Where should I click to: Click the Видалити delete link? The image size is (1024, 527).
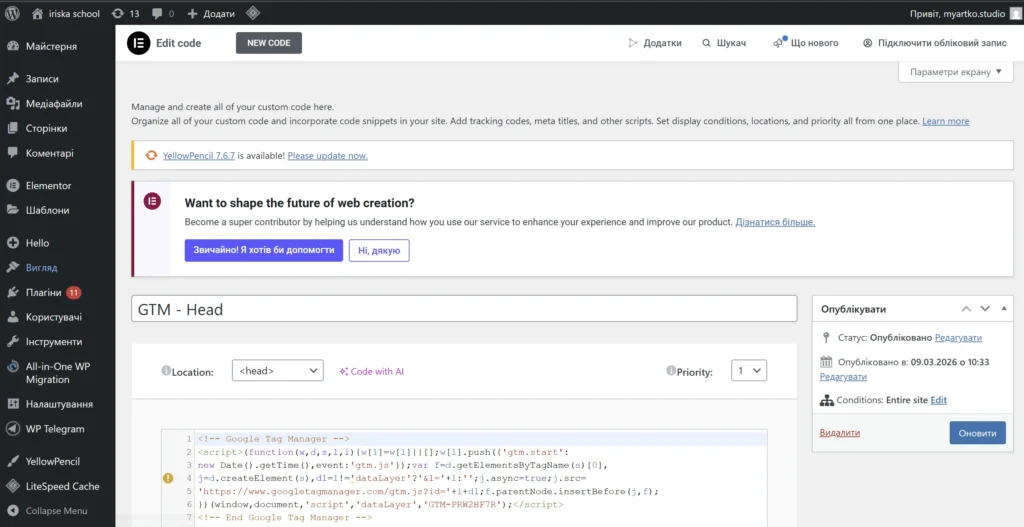click(x=839, y=433)
